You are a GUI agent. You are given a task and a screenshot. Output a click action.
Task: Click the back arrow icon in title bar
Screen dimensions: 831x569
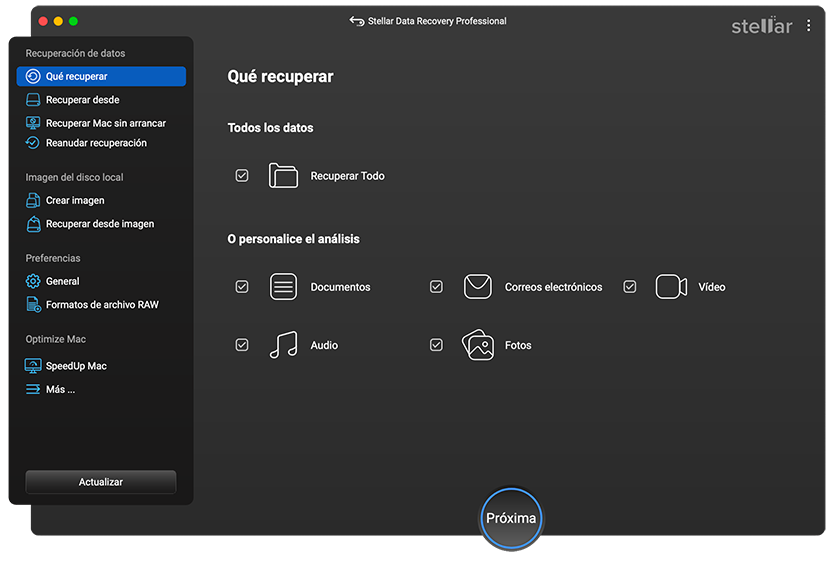click(357, 21)
